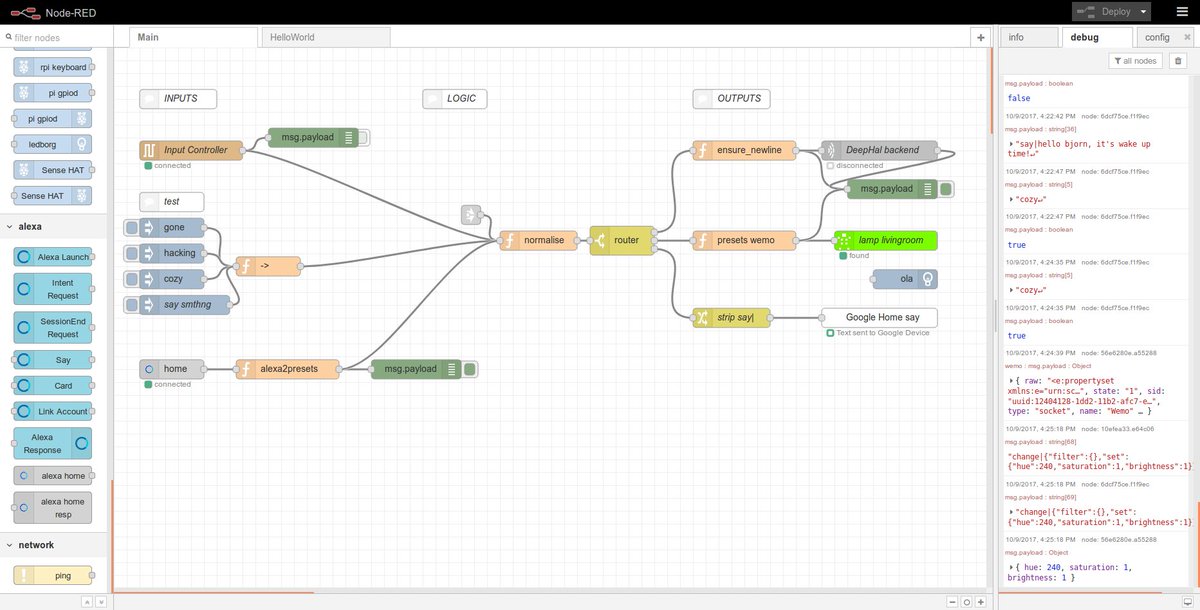Select the normalise function node
This screenshot has width=1200, height=610.
(x=539, y=240)
